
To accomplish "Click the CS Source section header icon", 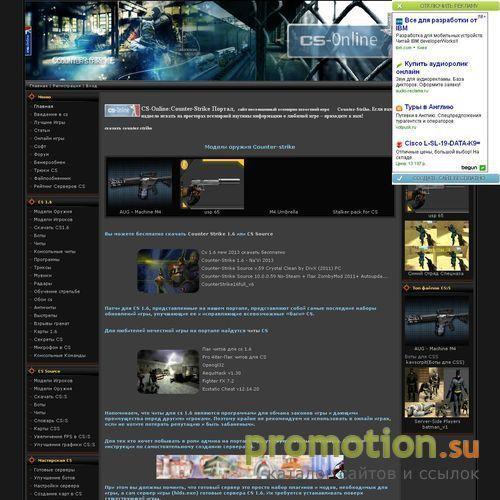I will tap(32, 371).
